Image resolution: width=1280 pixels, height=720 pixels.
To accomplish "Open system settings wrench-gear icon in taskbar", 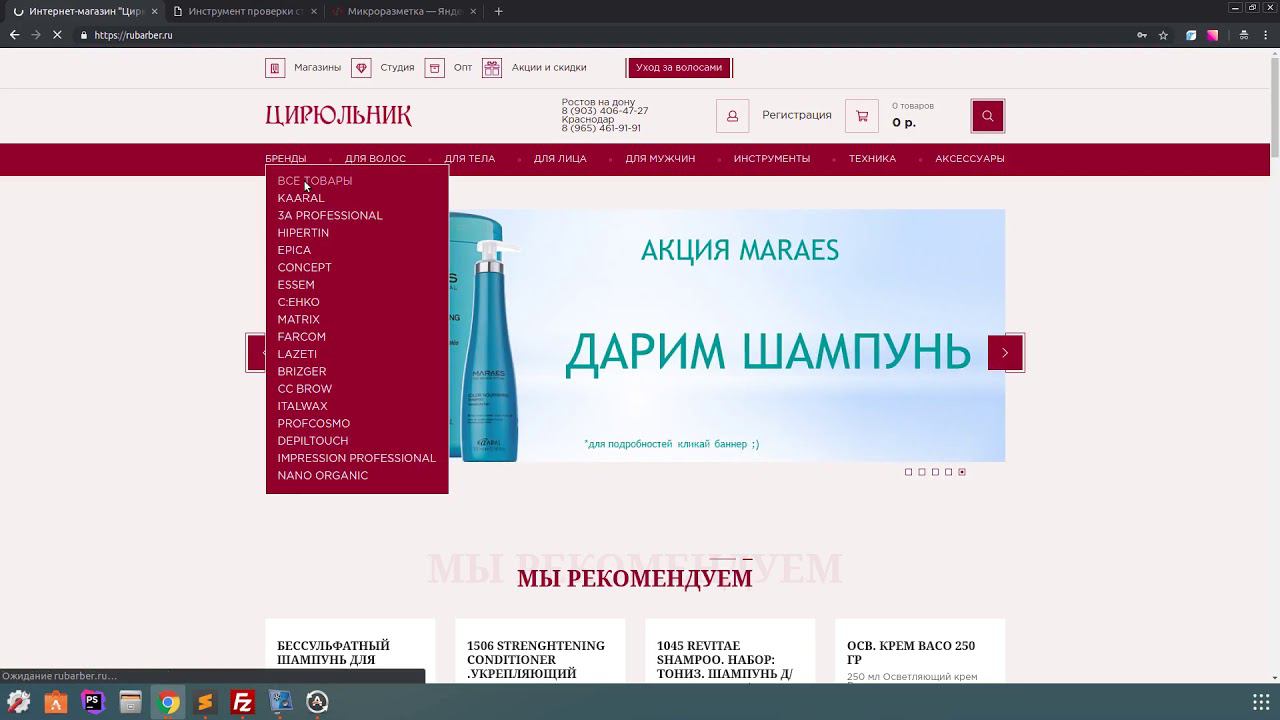I will coord(18,702).
